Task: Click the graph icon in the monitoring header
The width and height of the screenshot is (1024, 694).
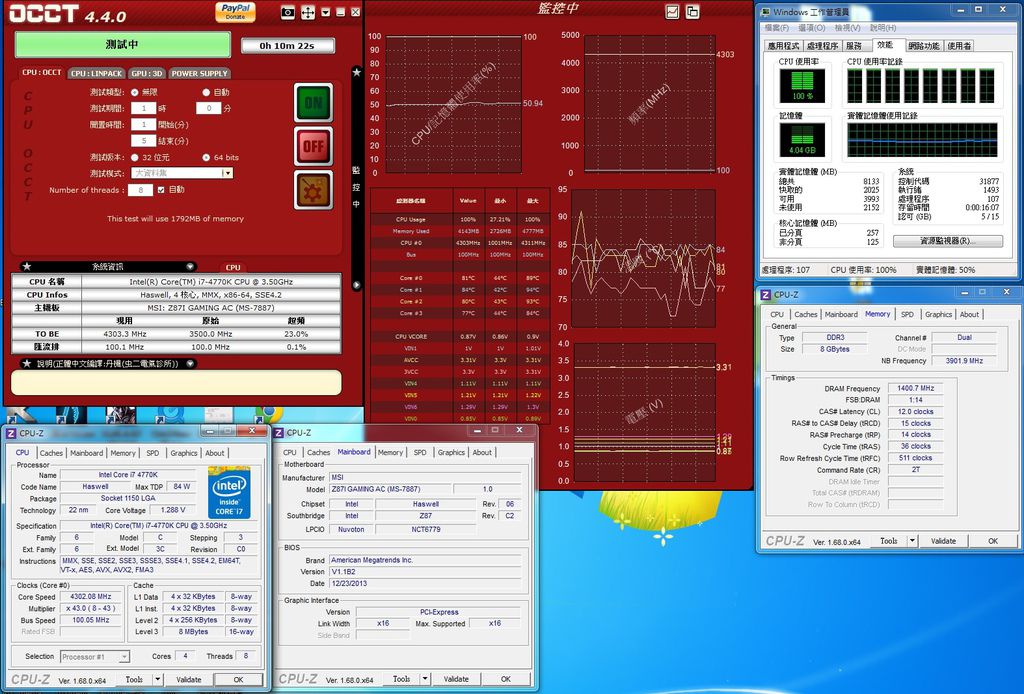Action: [672, 11]
